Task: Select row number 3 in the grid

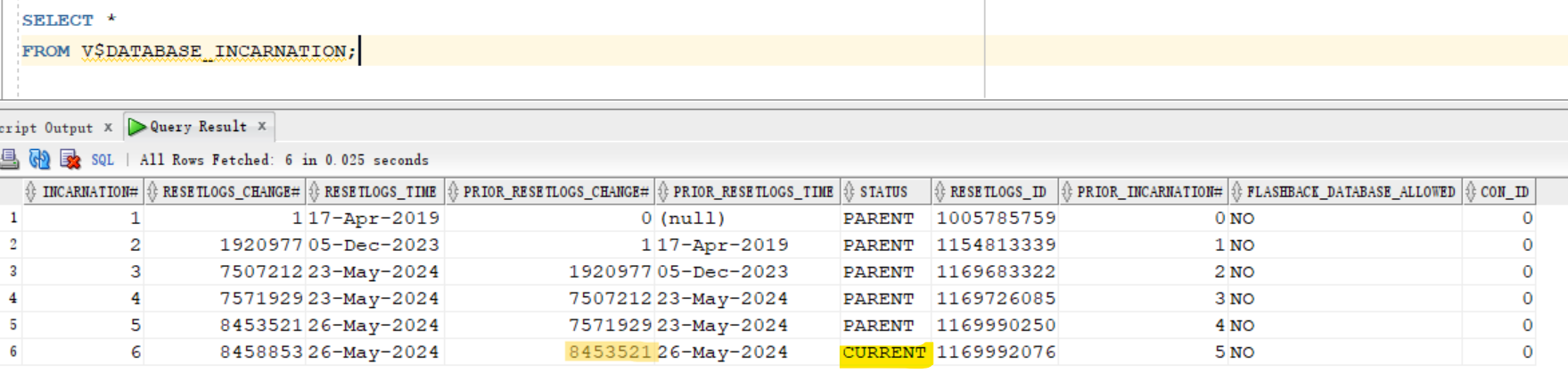Action: pos(12,271)
